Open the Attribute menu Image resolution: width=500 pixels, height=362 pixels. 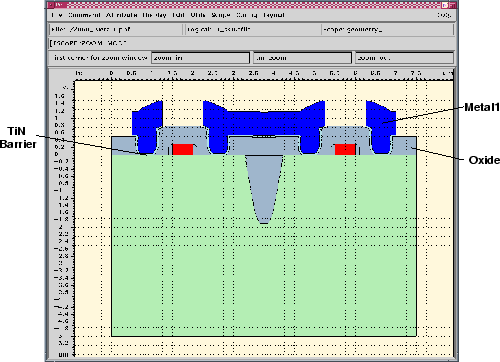122,15
